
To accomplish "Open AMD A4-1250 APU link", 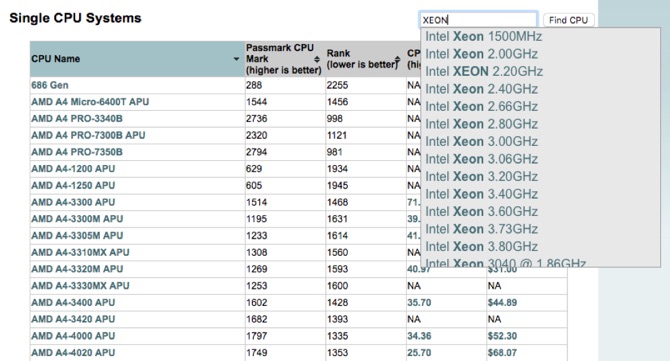I will point(73,185).
